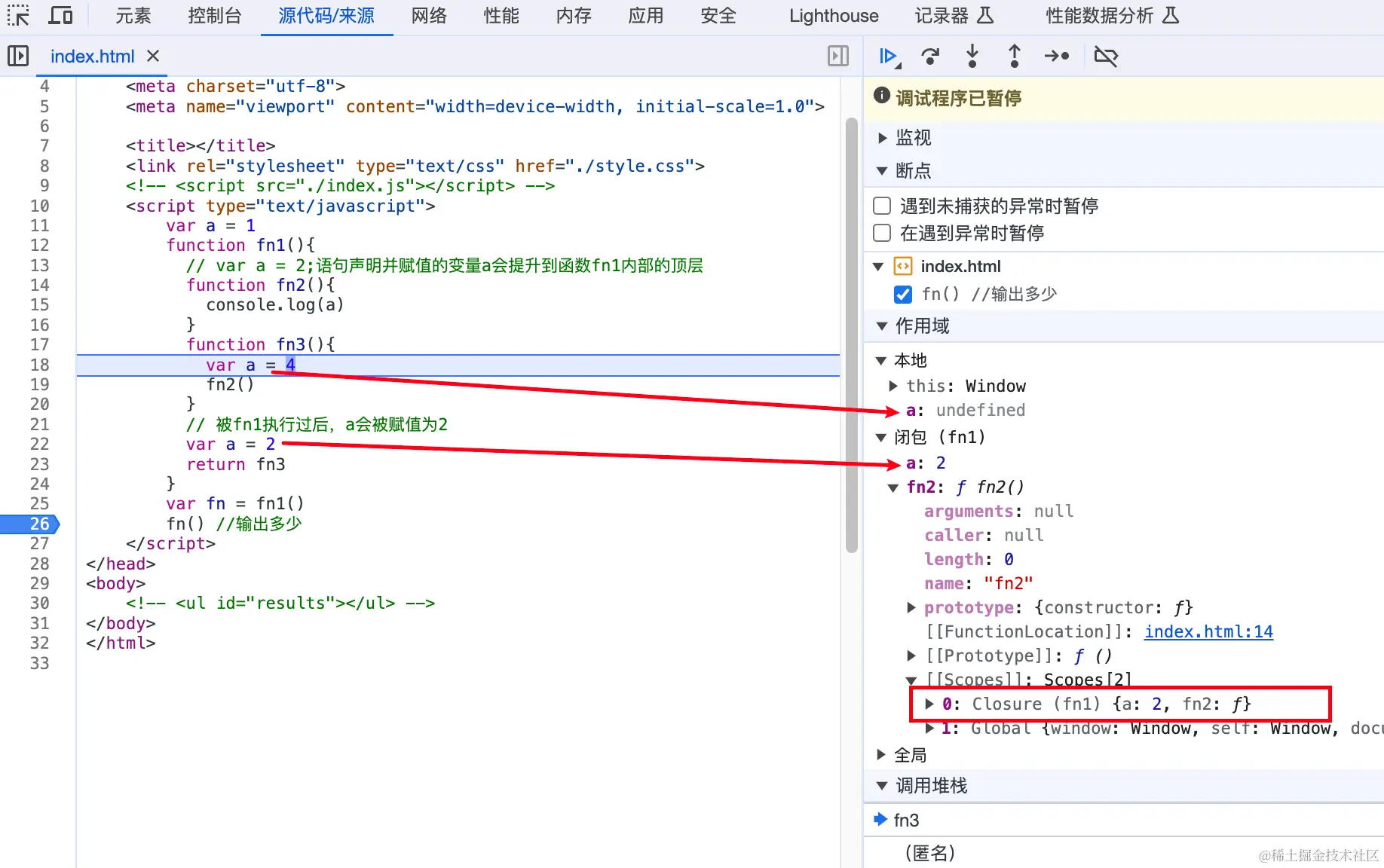The height and width of the screenshot is (868, 1384).
Task: Resume script execution
Action: [x=889, y=56]
